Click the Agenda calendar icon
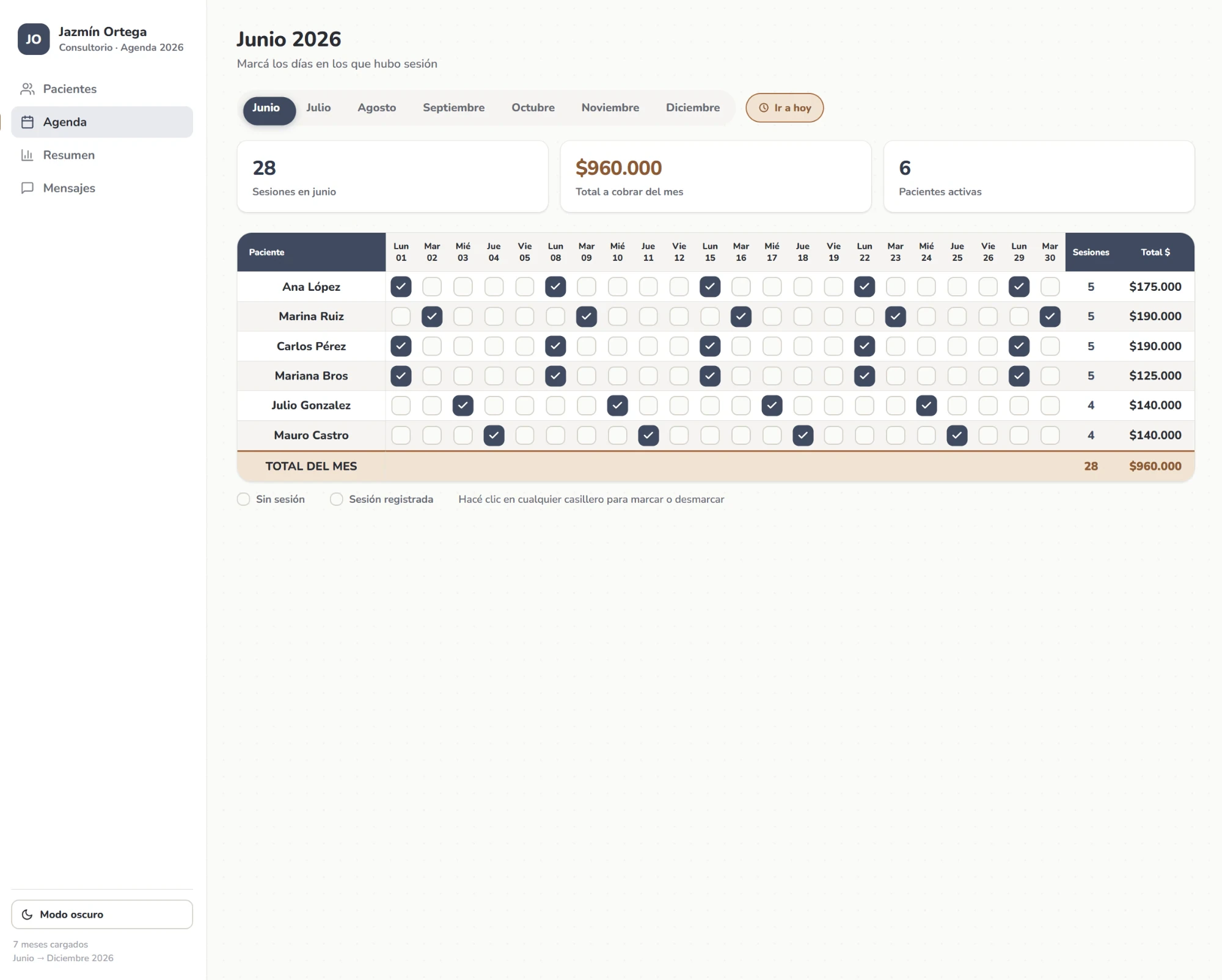1222x980 pixels. (27, 122)
